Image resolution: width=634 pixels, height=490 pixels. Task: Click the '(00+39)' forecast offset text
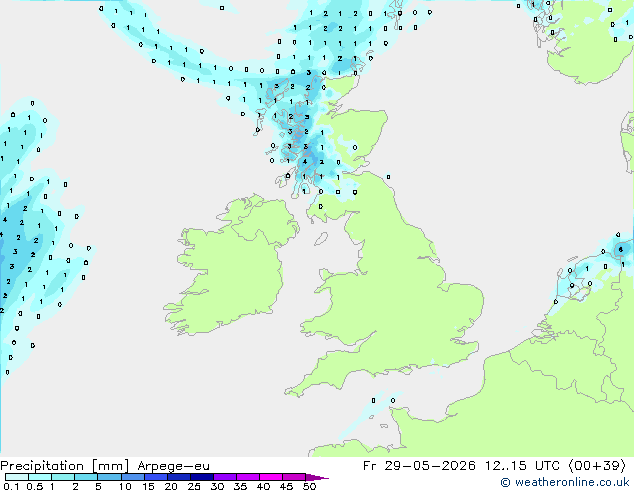(x=597, y=466)
